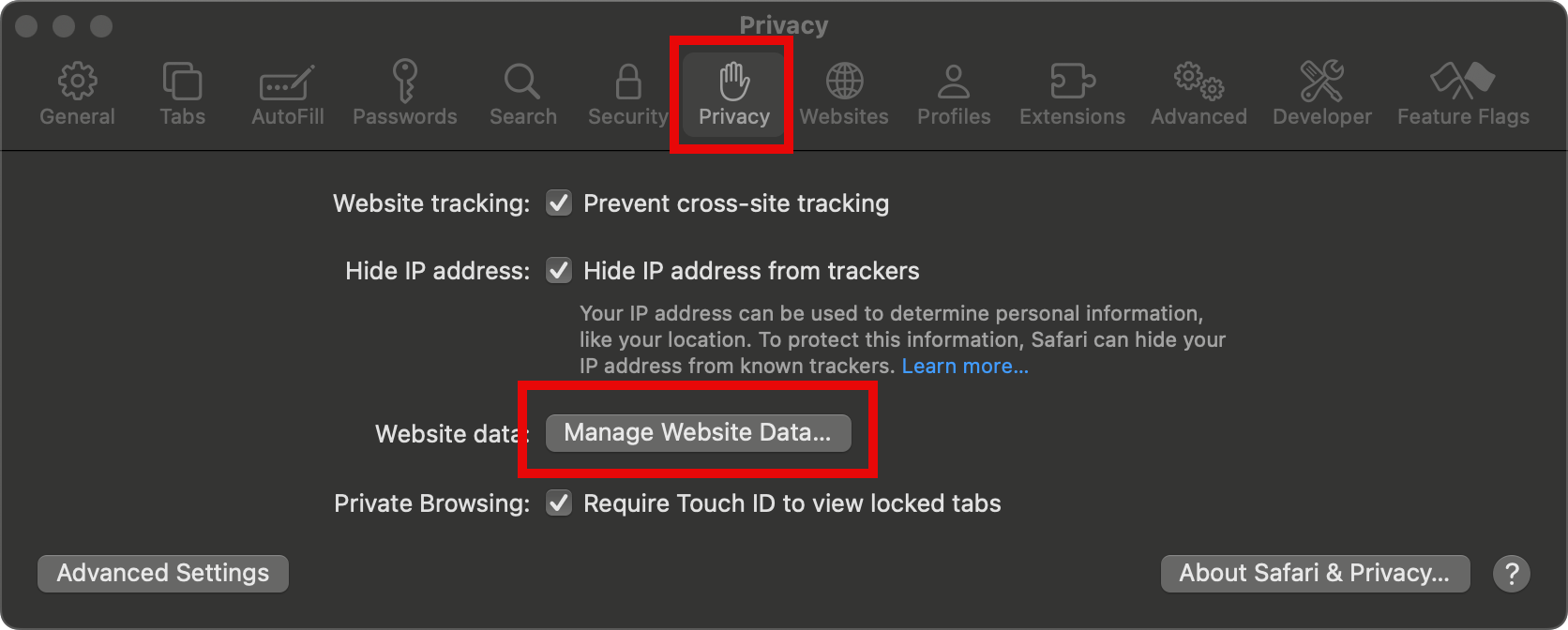Open the Learn more link
Viewport: 1568px width, 630px height.
coord(965,366)
